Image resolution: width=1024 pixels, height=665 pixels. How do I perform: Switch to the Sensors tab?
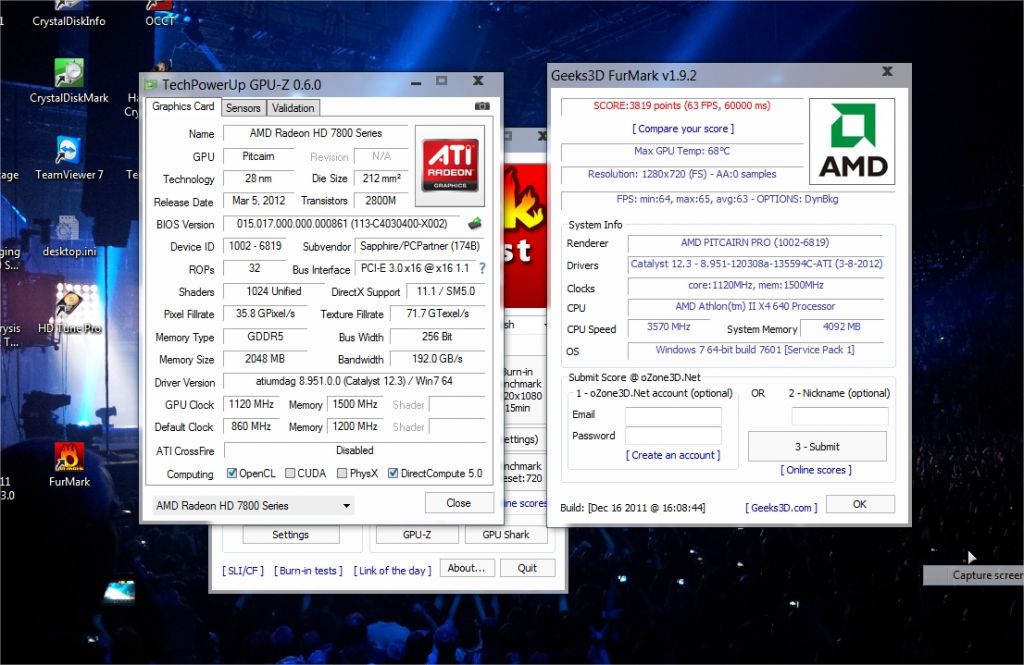point(243,108)
